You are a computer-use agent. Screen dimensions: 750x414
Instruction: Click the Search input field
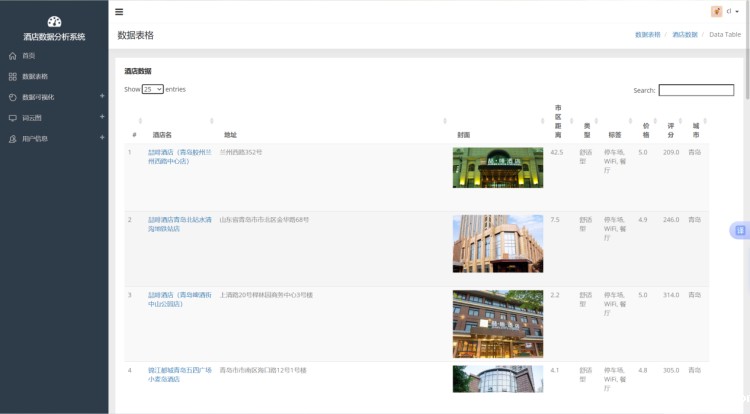pyautogui.click(x=696, y=90)
